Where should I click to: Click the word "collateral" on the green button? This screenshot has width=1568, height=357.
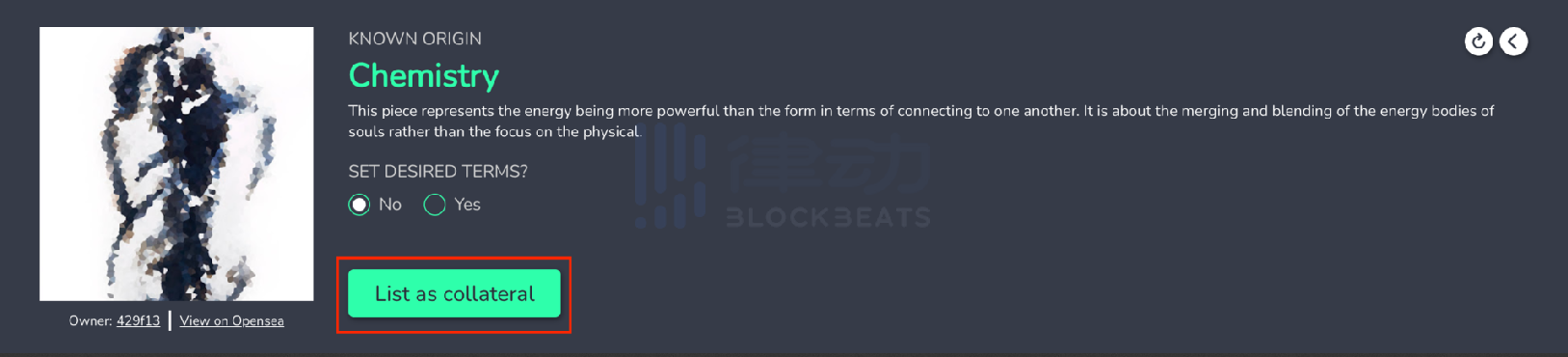(x=489, y=293)
